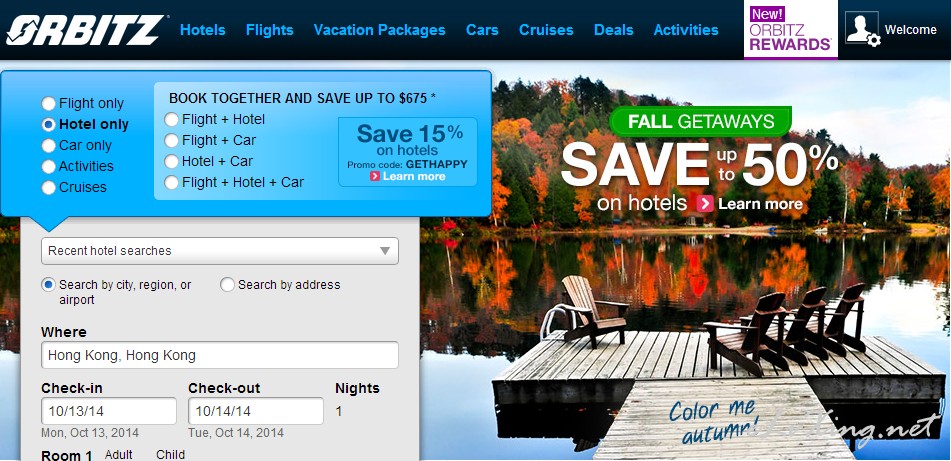Screen dimensions: 951x461
Task: Click the Orbitz logo
Action: (85, 30)
